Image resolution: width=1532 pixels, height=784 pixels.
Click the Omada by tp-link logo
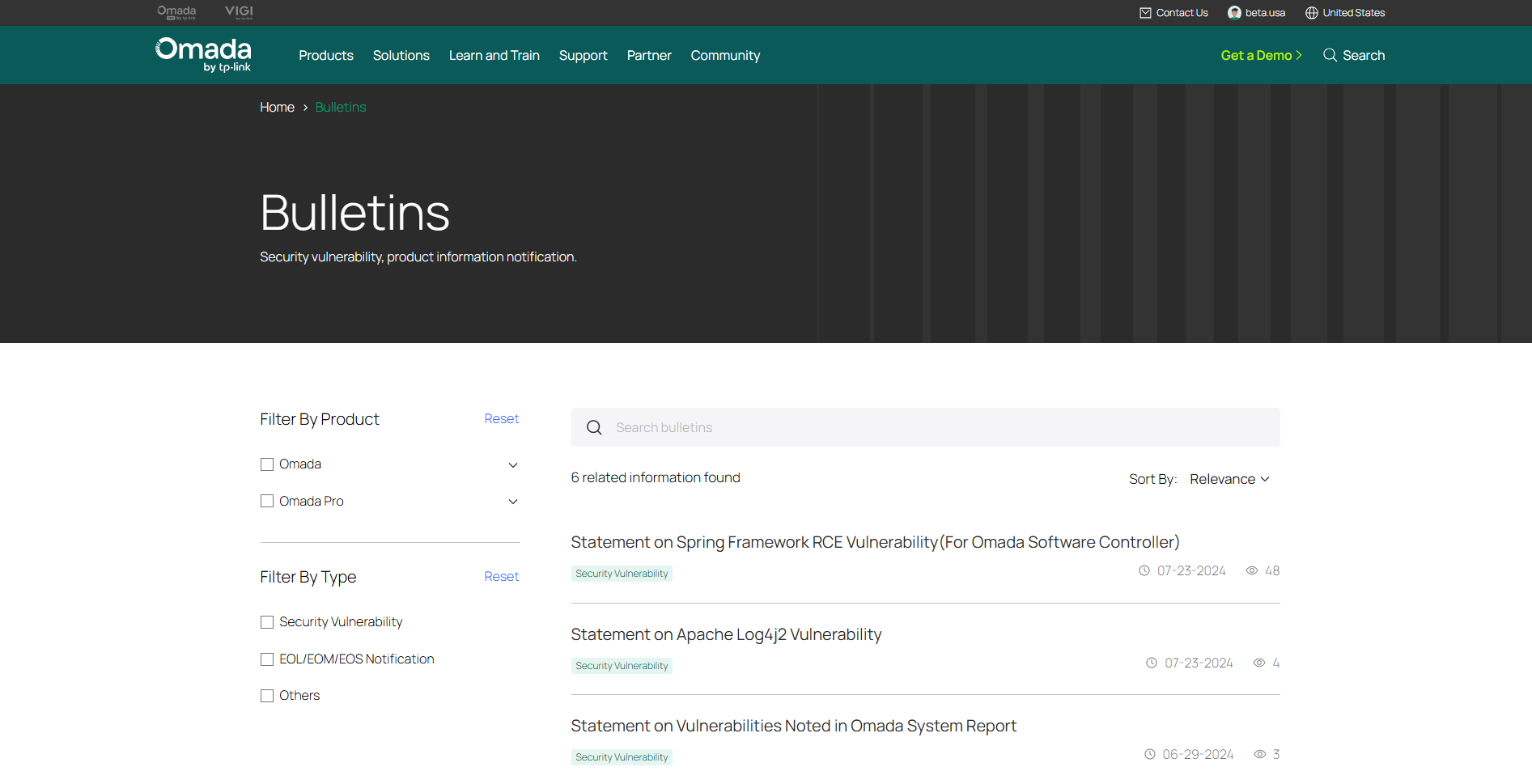(203, 55)
